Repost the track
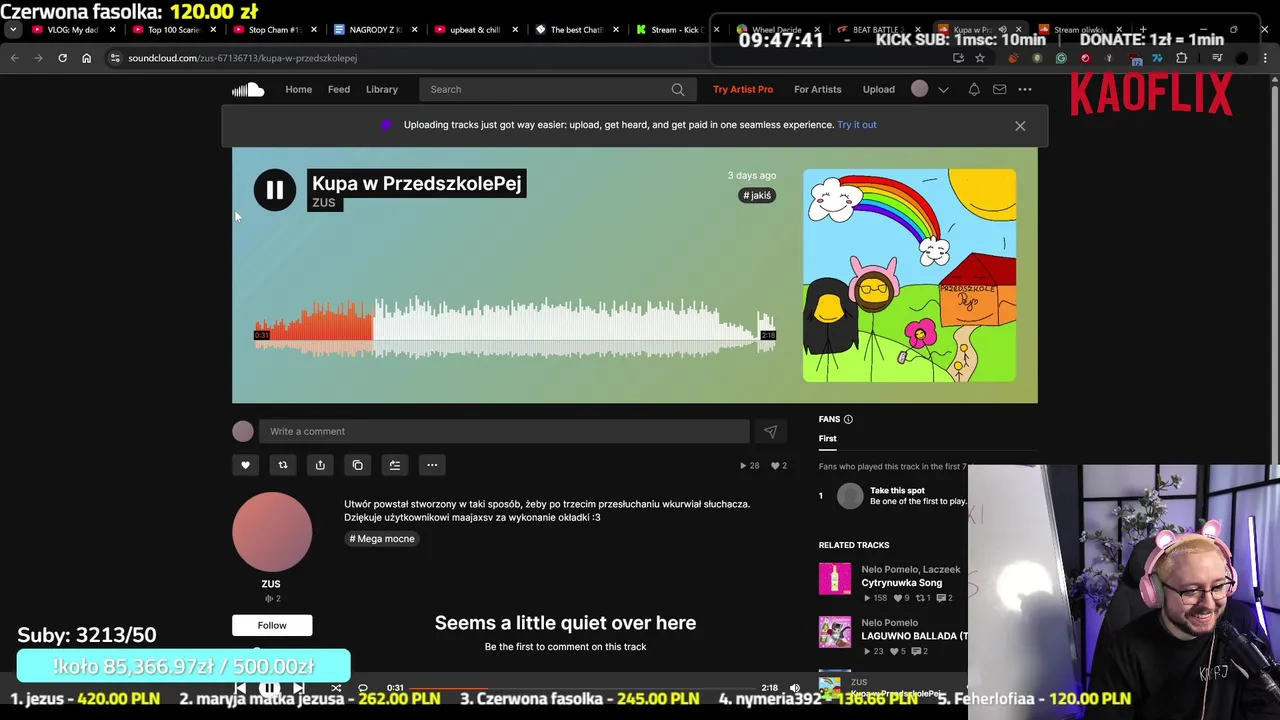Viewport: 1280px width, 720px height. click(x=283, y=465)
